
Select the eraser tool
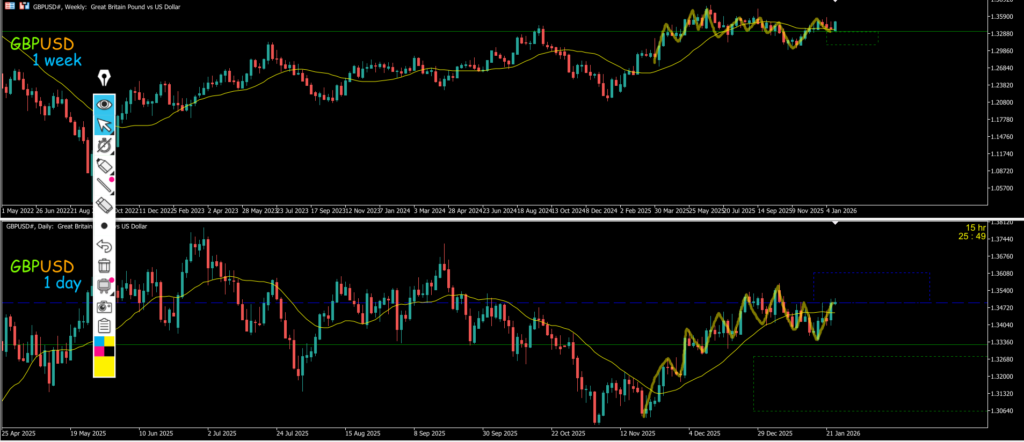[x=104, y=204]
